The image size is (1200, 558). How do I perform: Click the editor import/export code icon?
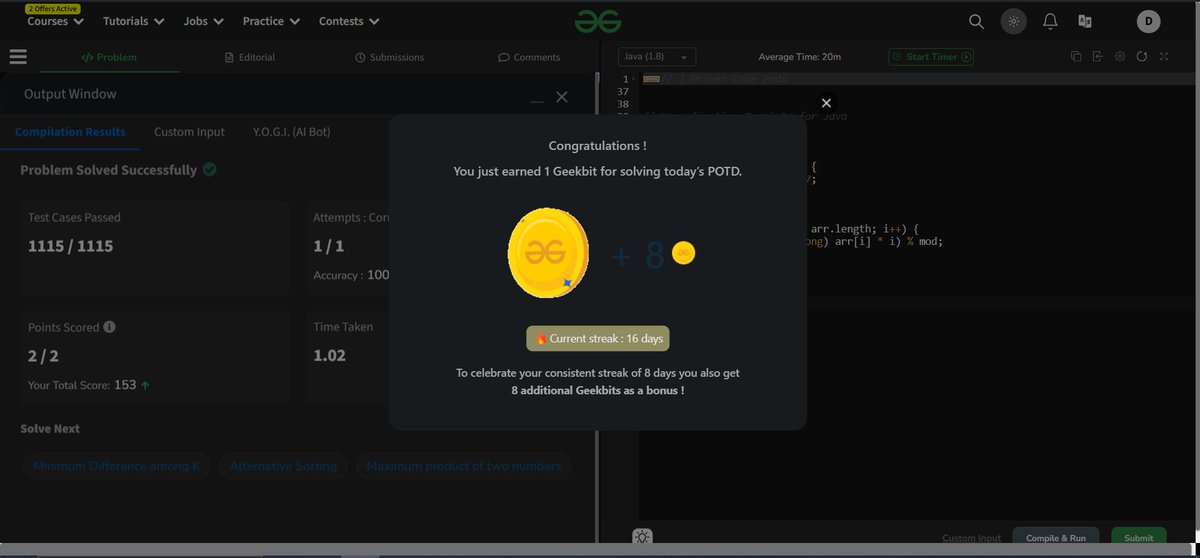coord(1097,57)
